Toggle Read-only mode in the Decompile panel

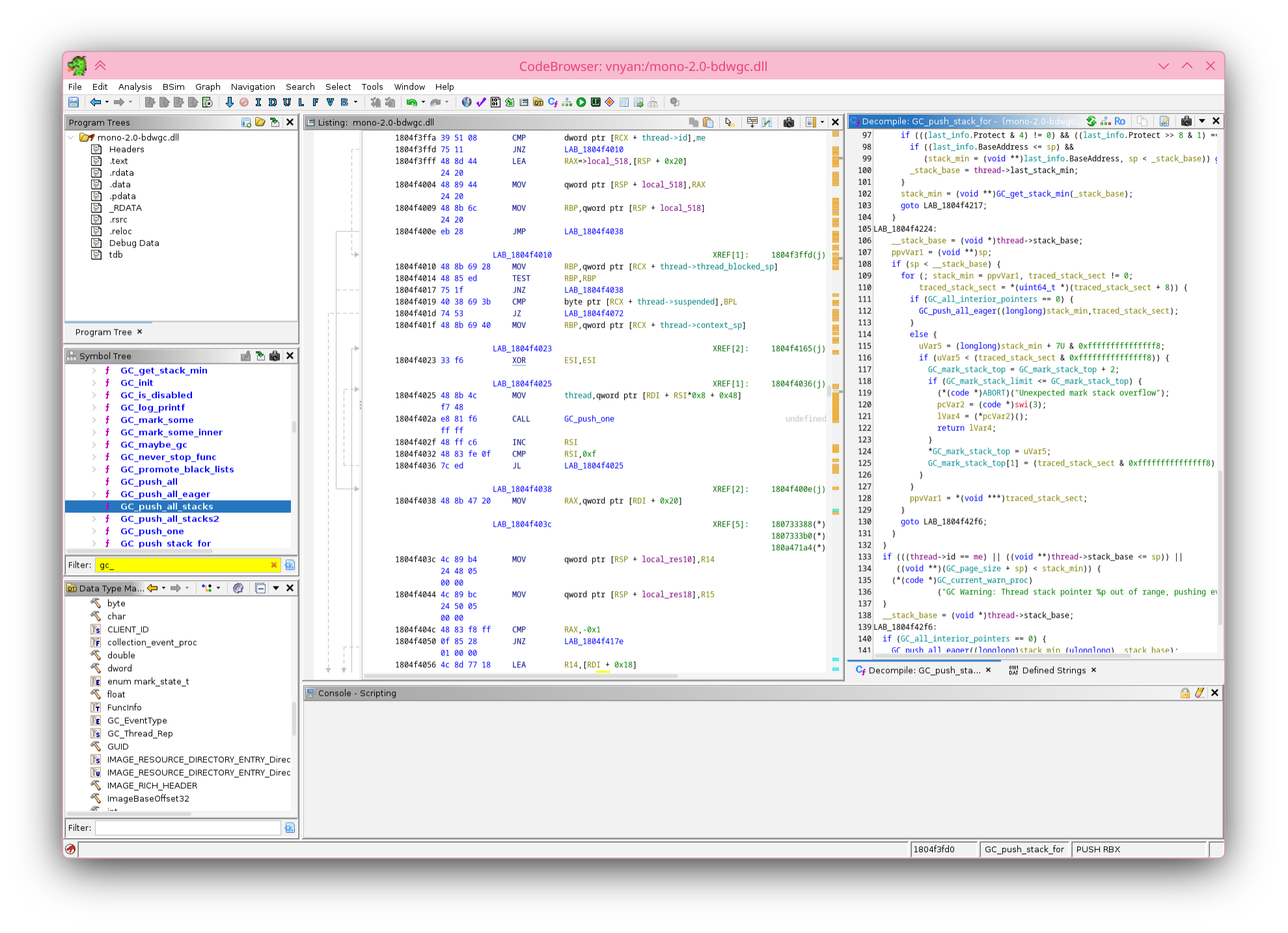tap(1119, 121)
